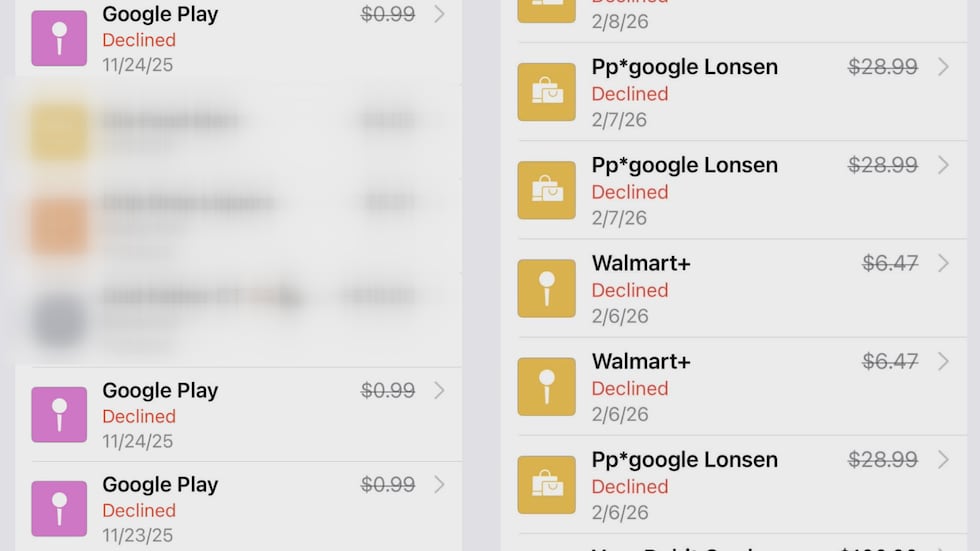Tap shopping bag icon of 2/8/26 transaction

click(546, 8)
